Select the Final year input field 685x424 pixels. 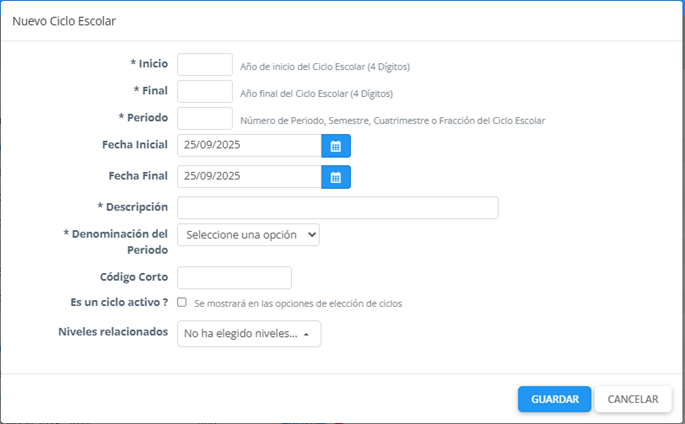[205, 92]
